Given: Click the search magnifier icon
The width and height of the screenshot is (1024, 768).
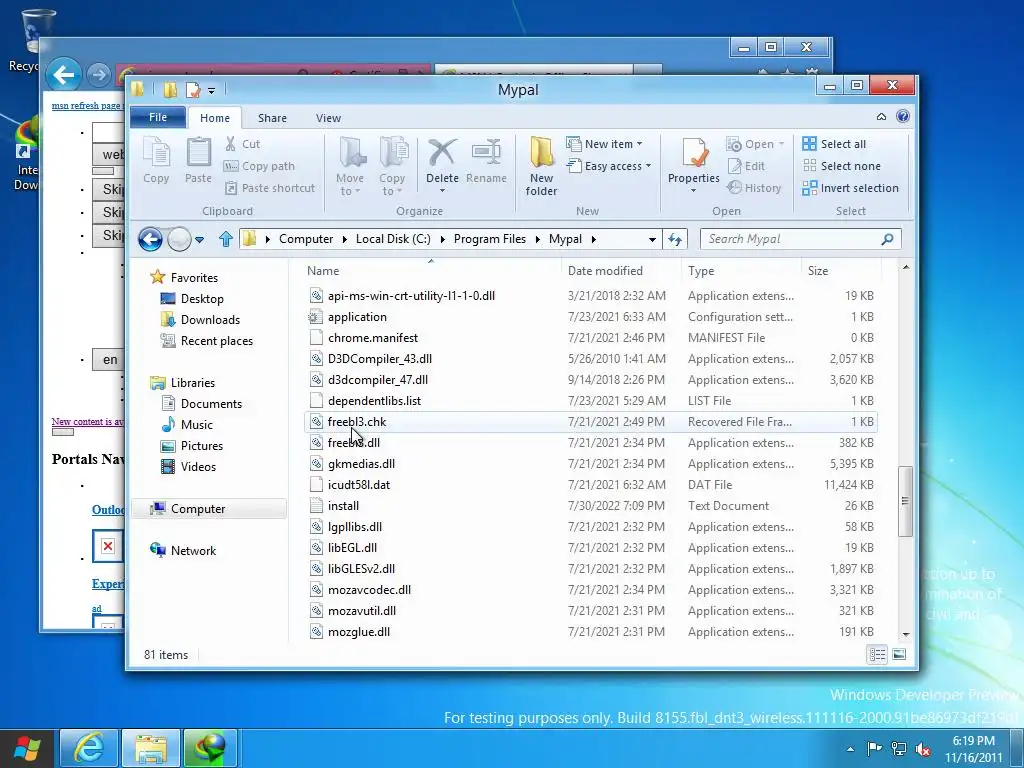Looking at the screenshot, I should [887, 239].
